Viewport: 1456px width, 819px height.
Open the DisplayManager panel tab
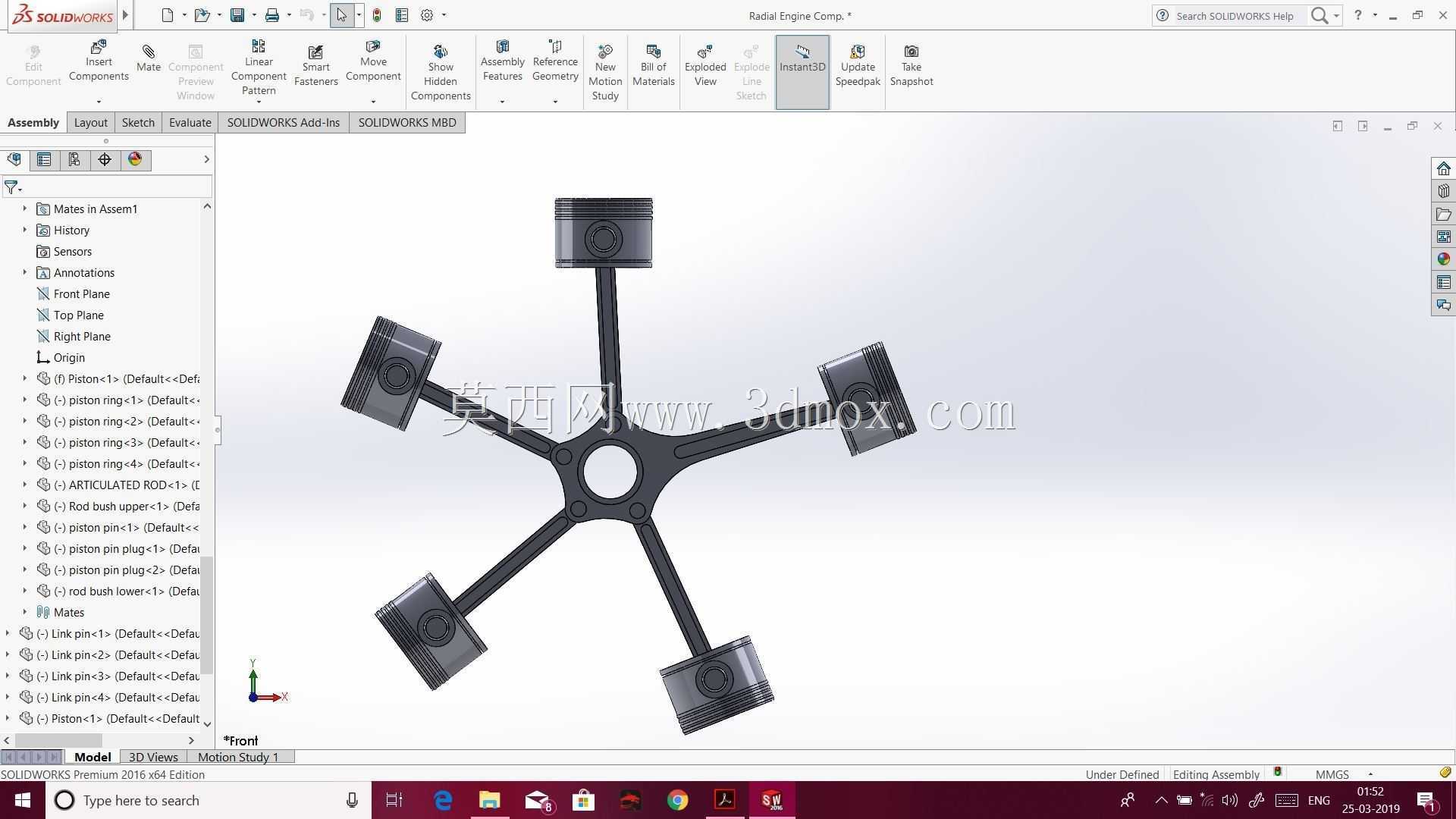click(x=135, y=159)
